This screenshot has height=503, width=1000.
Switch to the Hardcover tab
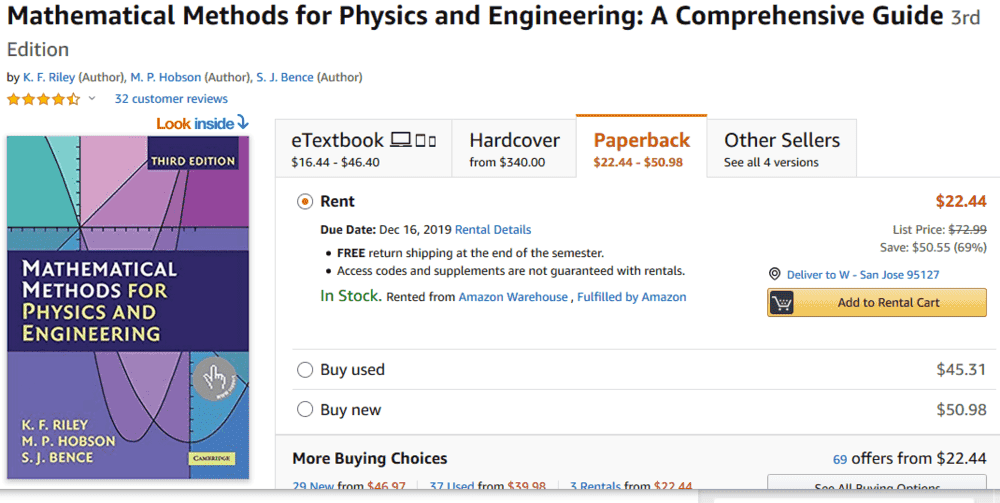[x=514, y=149]
